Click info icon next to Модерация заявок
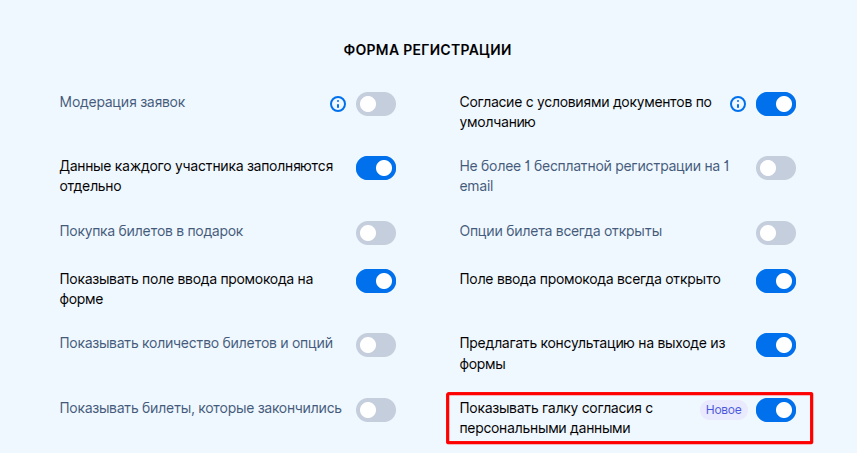 [338, 104]
